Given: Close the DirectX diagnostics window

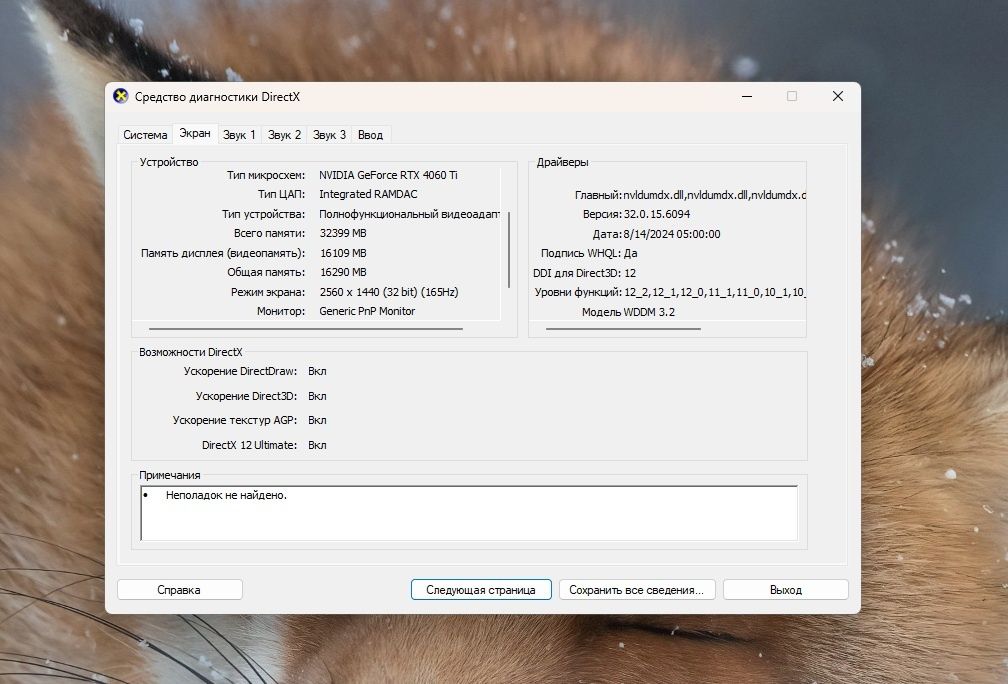Looking at the screenshot, I should (x=838, y=96).
